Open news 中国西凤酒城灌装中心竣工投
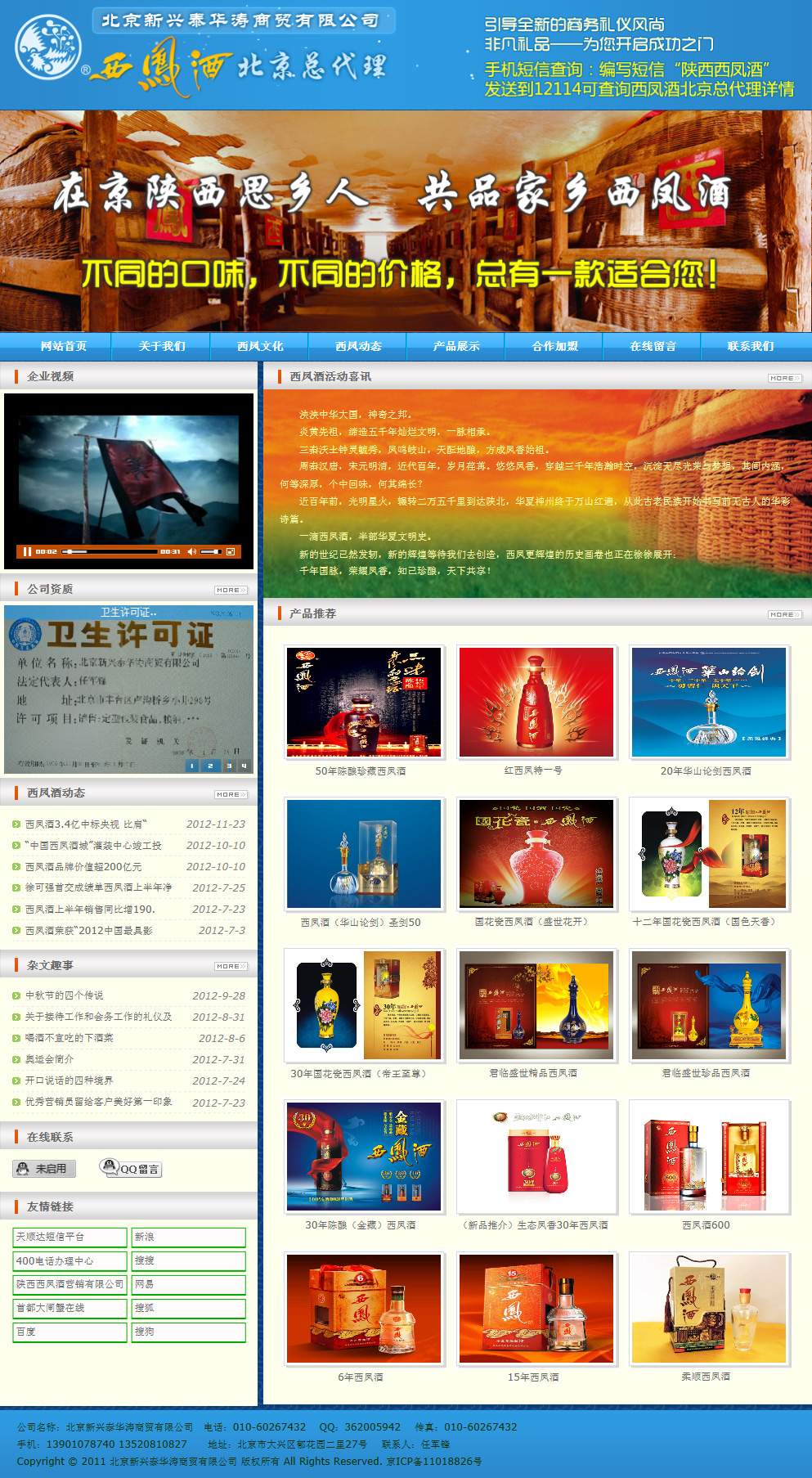Viewport: 812px width, 1478px height. tap(93, 845)
